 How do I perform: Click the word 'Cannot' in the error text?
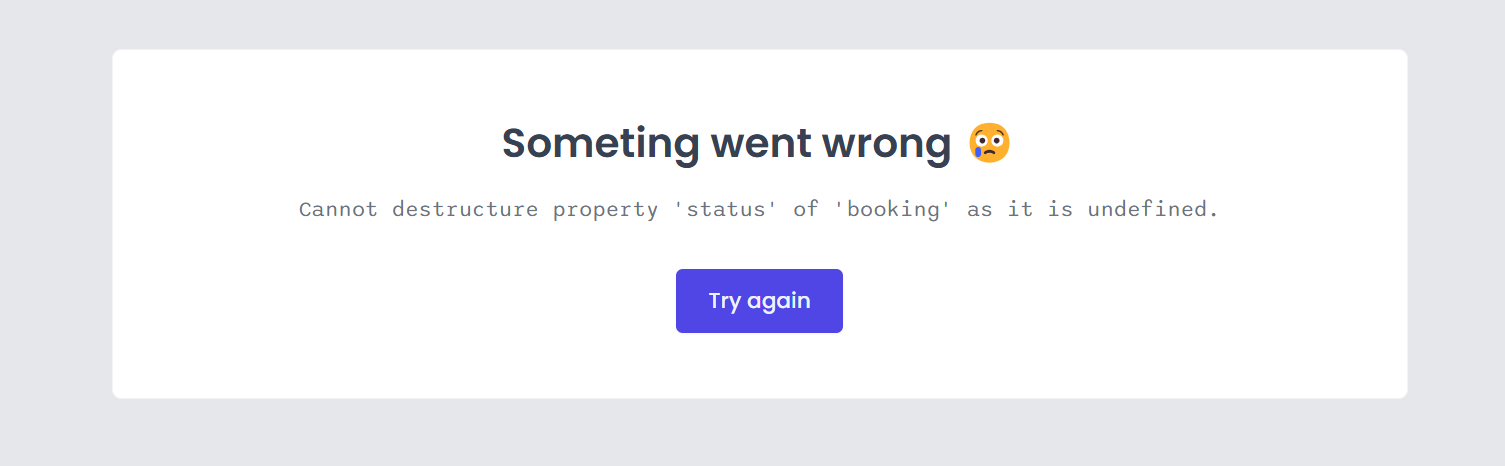[x=339, y=210]
